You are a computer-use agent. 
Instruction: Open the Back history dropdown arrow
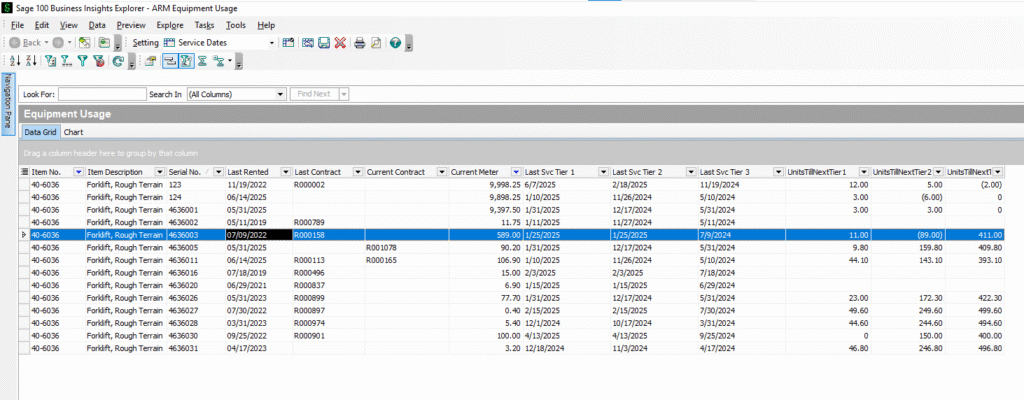pos(46,42)
